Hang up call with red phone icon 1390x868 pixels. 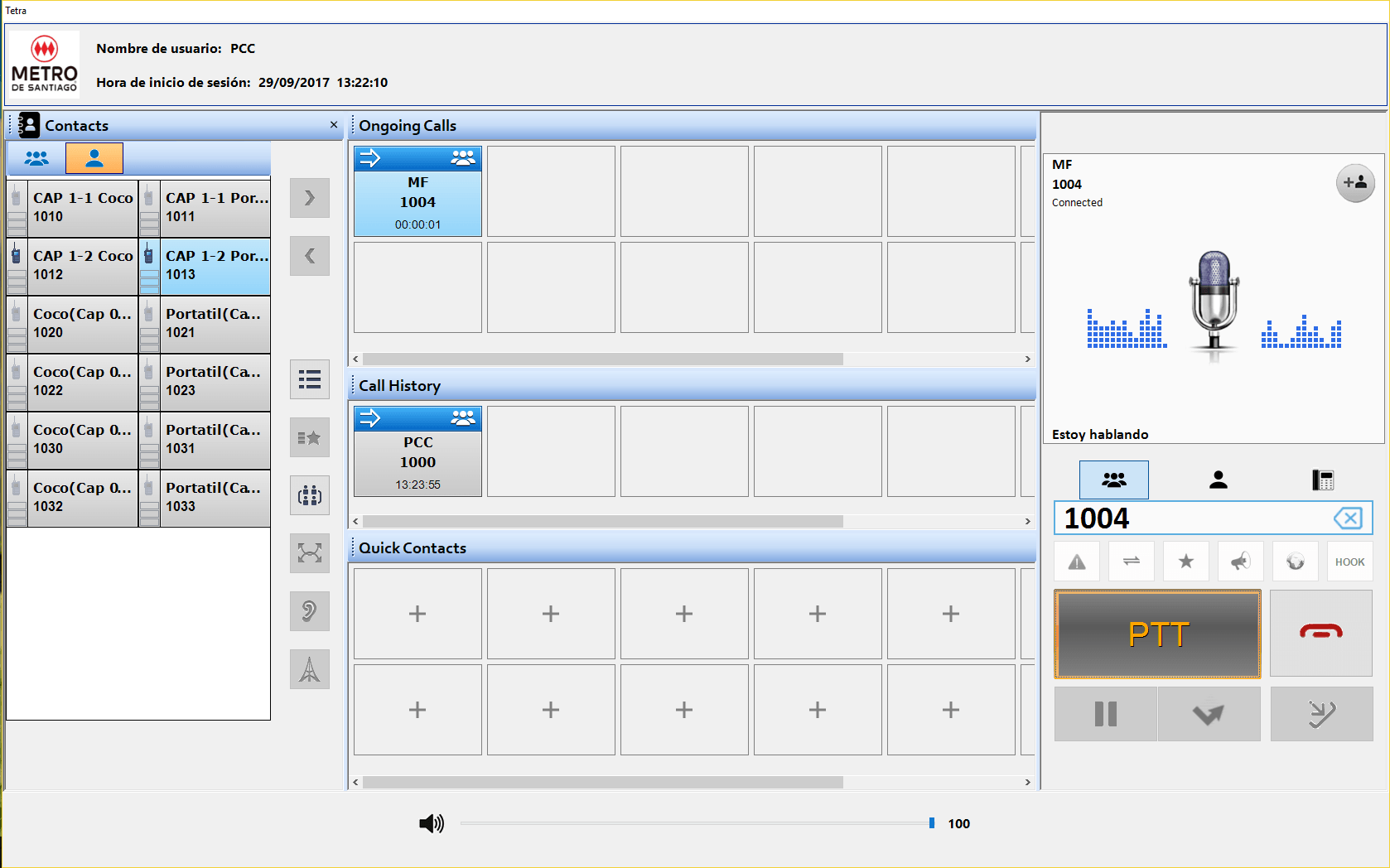[x=1320, y=633]
